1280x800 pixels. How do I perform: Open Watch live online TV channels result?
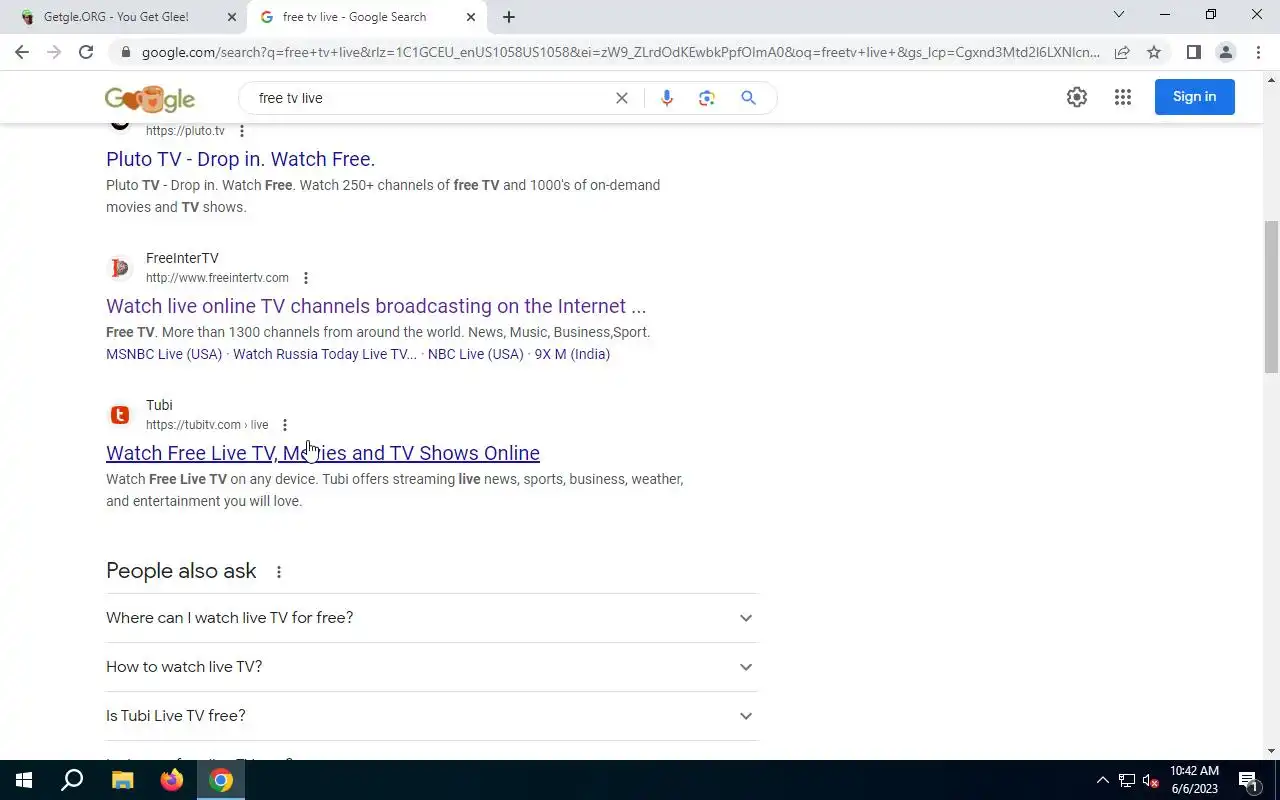click(x=376, y=306)
